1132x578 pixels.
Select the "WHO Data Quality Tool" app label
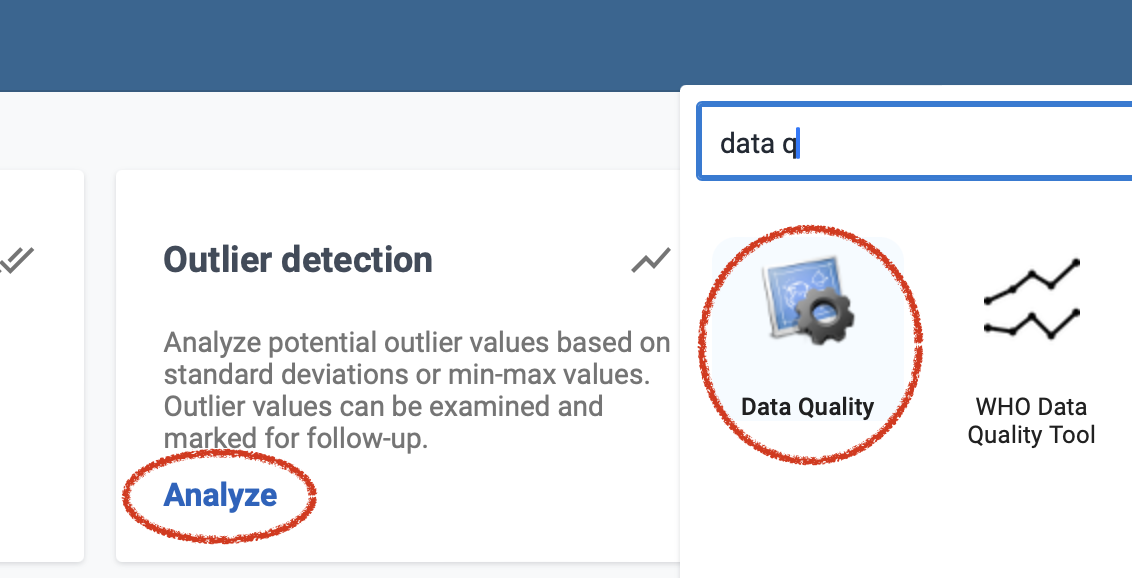(1031, 421)
